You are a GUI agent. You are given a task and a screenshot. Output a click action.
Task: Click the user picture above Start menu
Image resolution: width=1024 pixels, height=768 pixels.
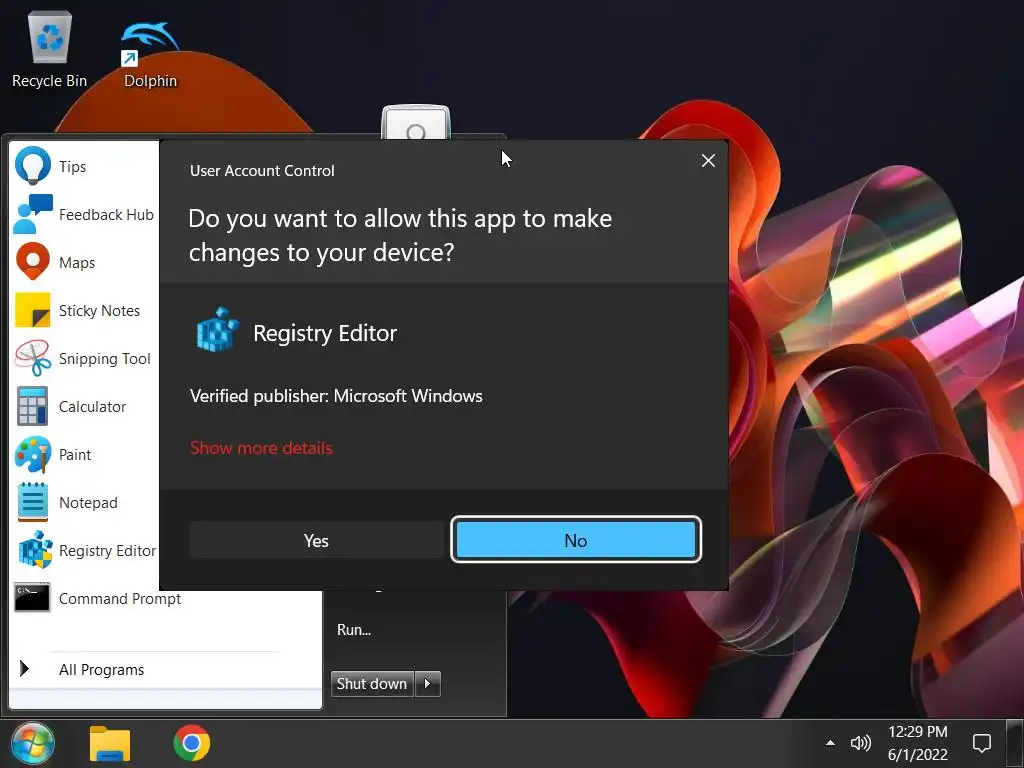tap(415, 122)
